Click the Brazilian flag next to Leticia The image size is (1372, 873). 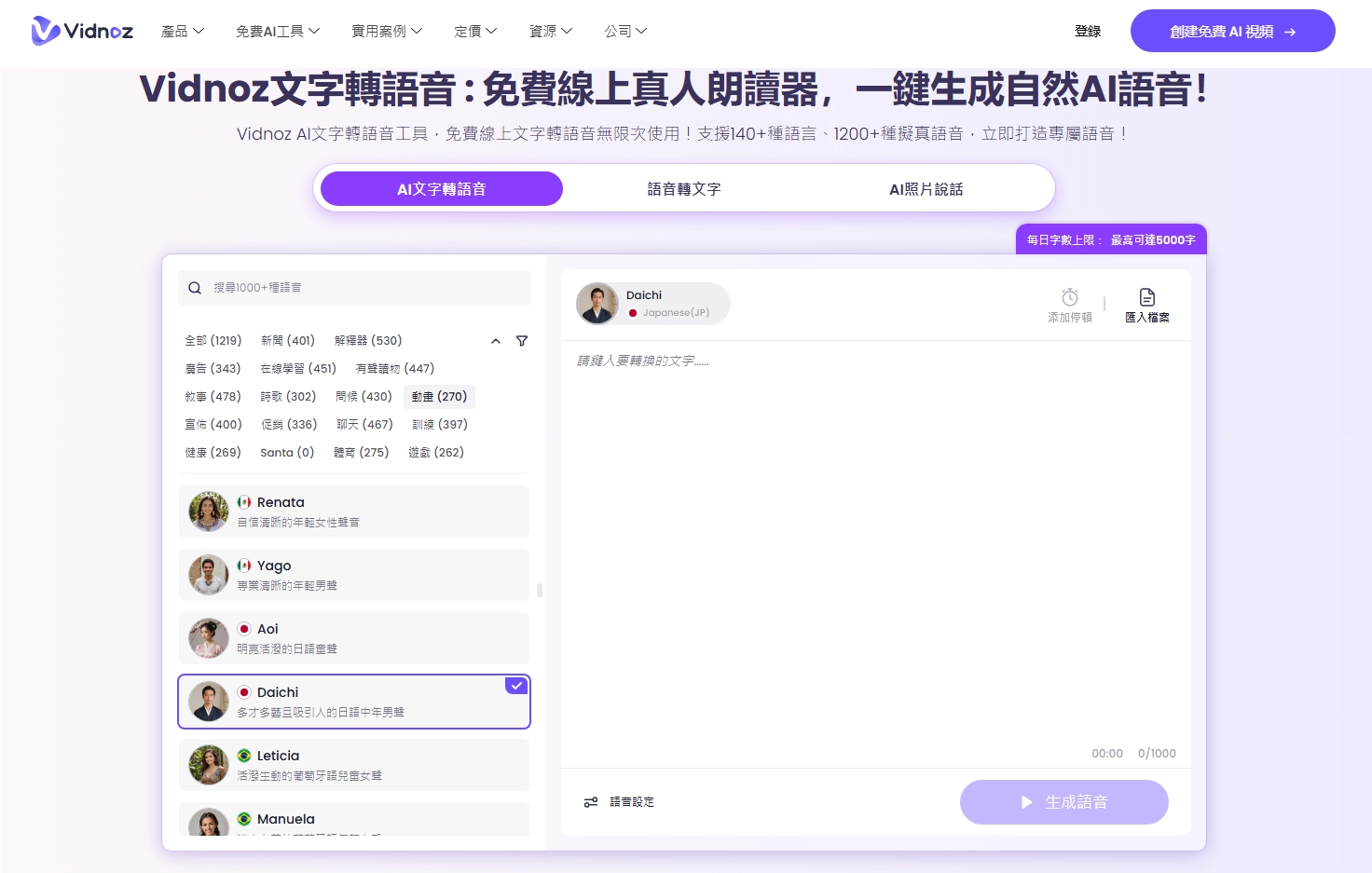244,756
